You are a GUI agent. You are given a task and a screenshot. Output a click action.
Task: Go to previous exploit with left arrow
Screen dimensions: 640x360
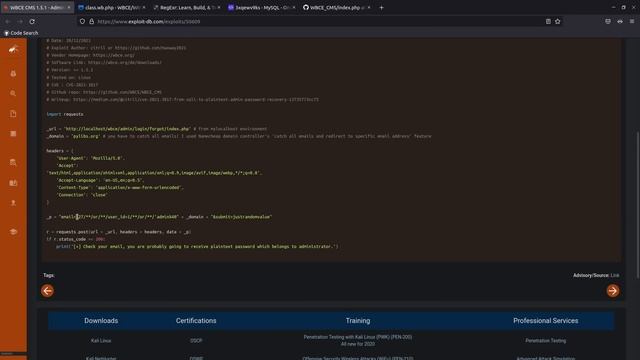coord(47,291)
